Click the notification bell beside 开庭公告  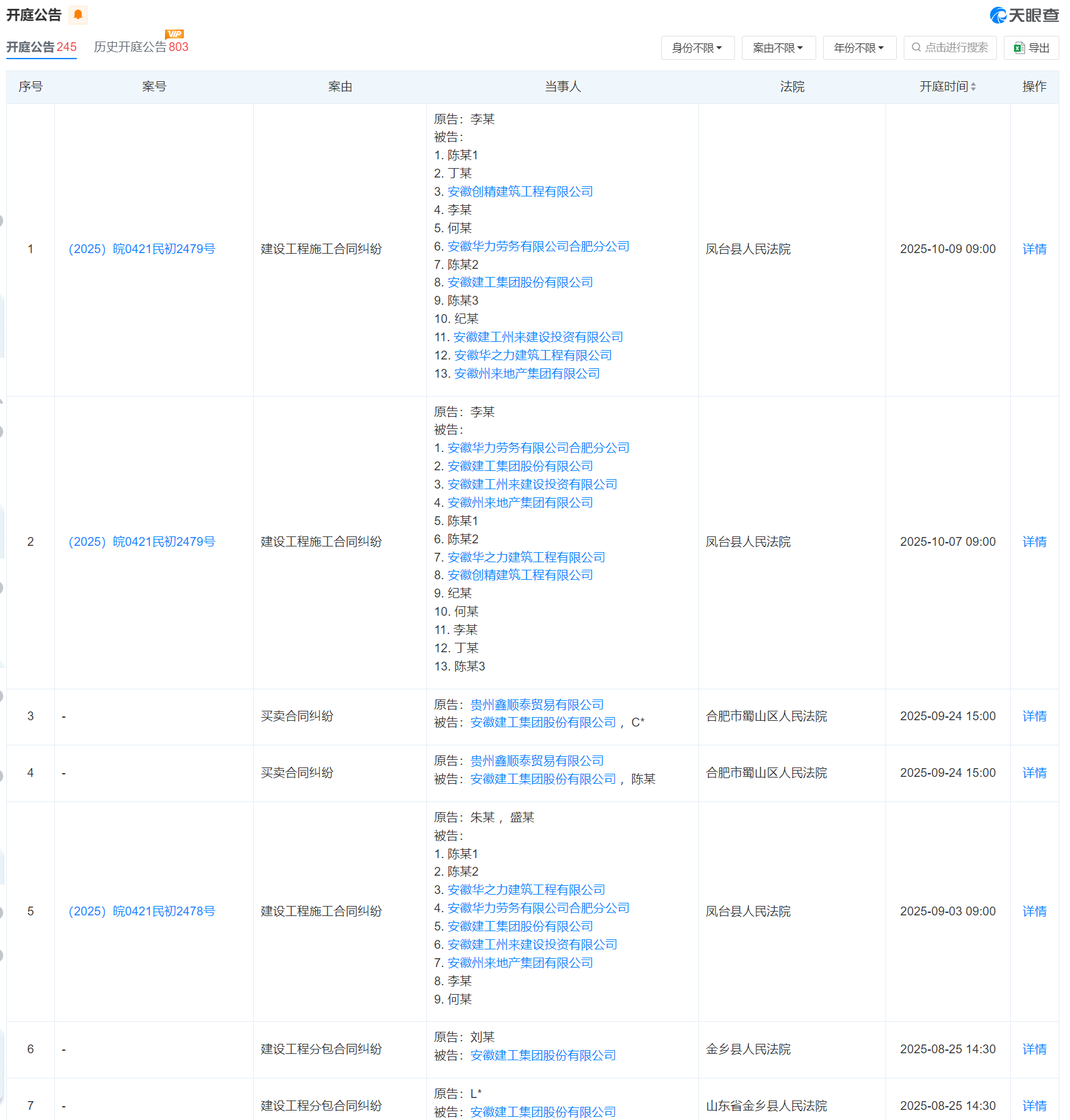pos(77,15)
